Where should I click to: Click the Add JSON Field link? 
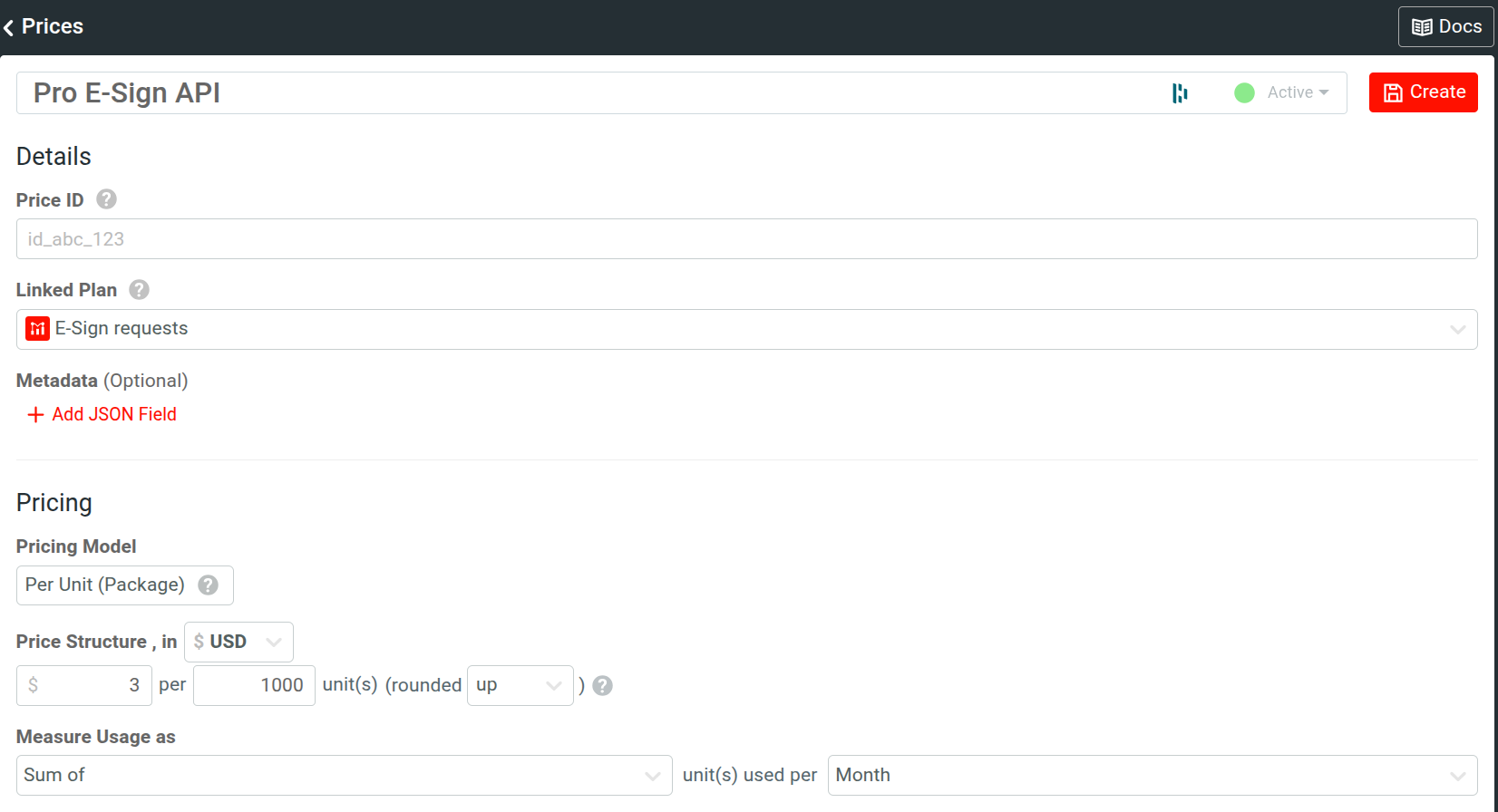(x=114, y=415)
